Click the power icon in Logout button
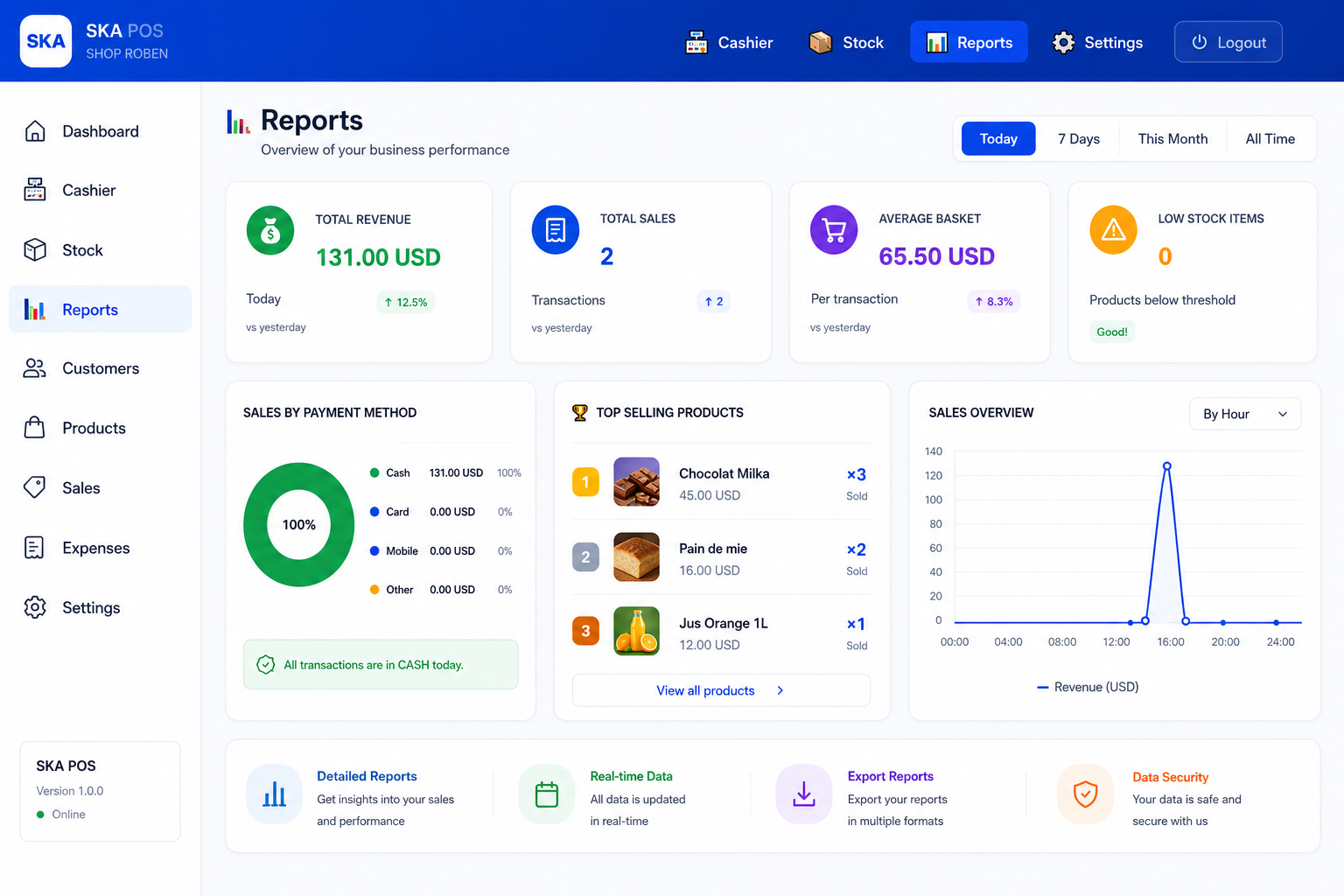The image size is (1344, 896). [1200, 42]
